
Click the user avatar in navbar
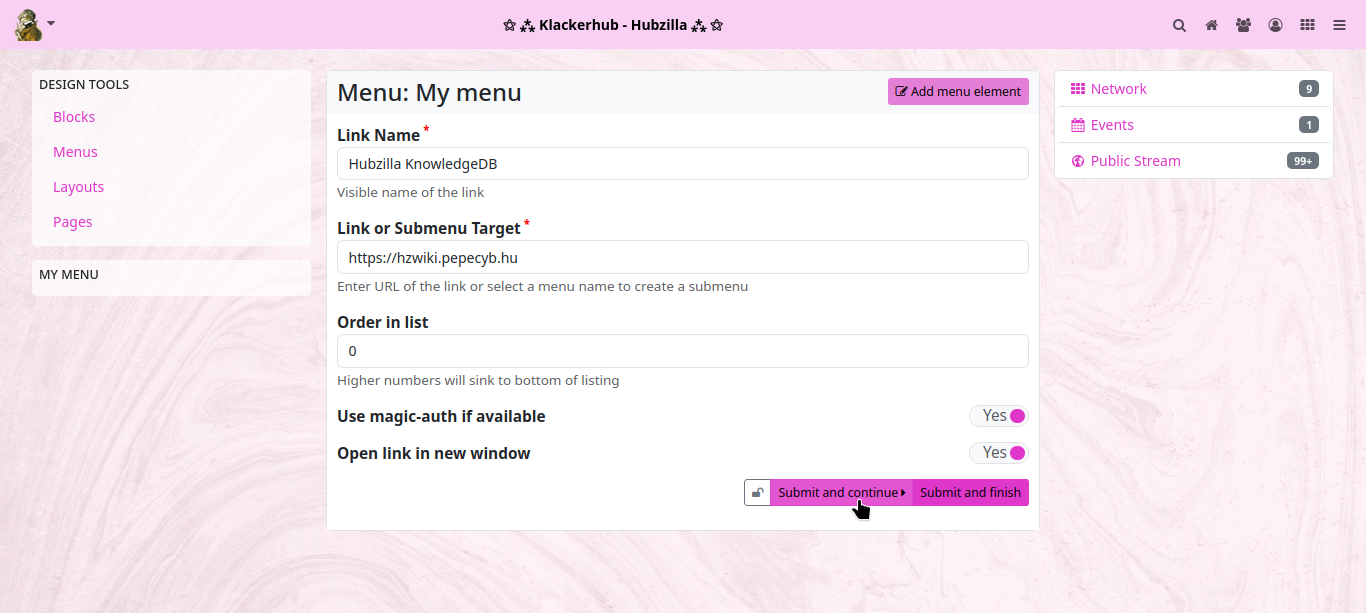[x=28, y=25]
